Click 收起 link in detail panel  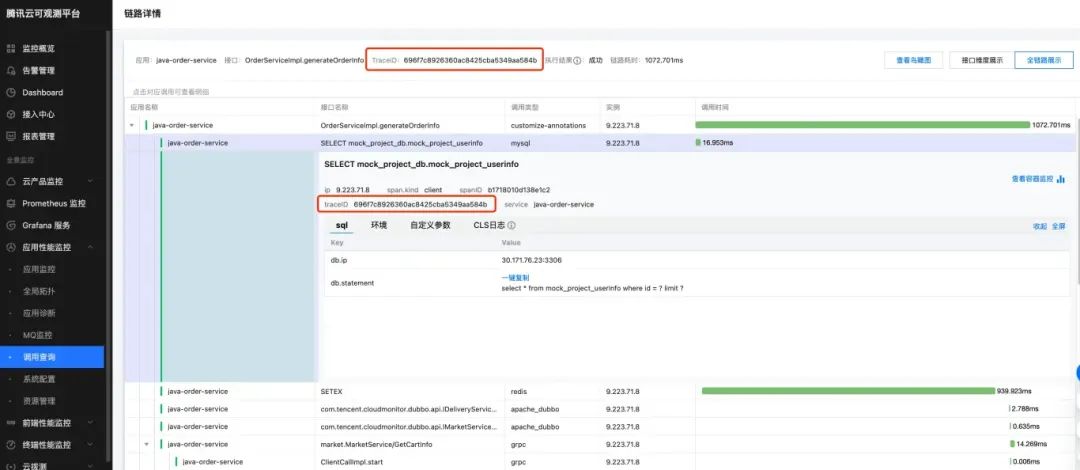1039,226
